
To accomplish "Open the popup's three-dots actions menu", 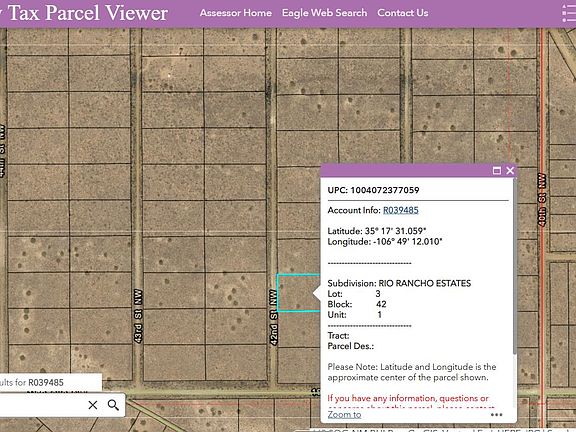I will (x=496, y=415).
